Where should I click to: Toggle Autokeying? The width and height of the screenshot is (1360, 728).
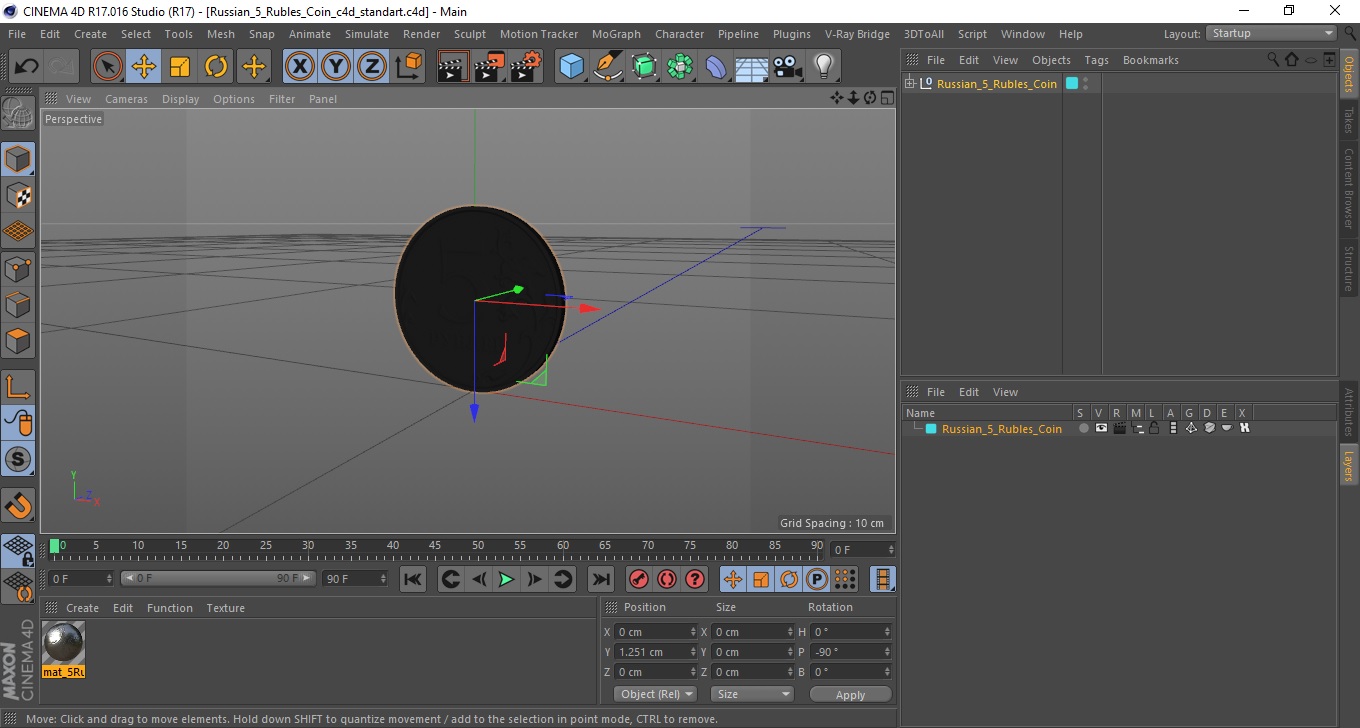pyautogui.click(x=667, y=579)
